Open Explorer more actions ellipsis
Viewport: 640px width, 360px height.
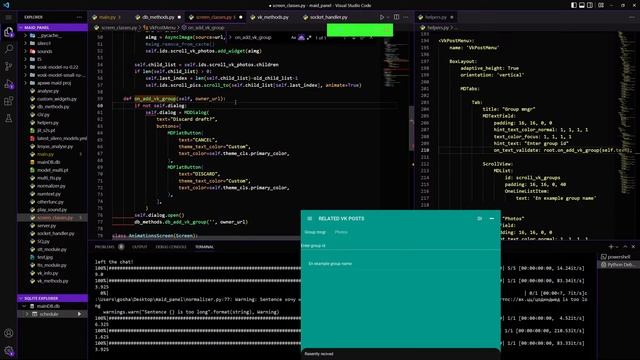coord(79,17)
